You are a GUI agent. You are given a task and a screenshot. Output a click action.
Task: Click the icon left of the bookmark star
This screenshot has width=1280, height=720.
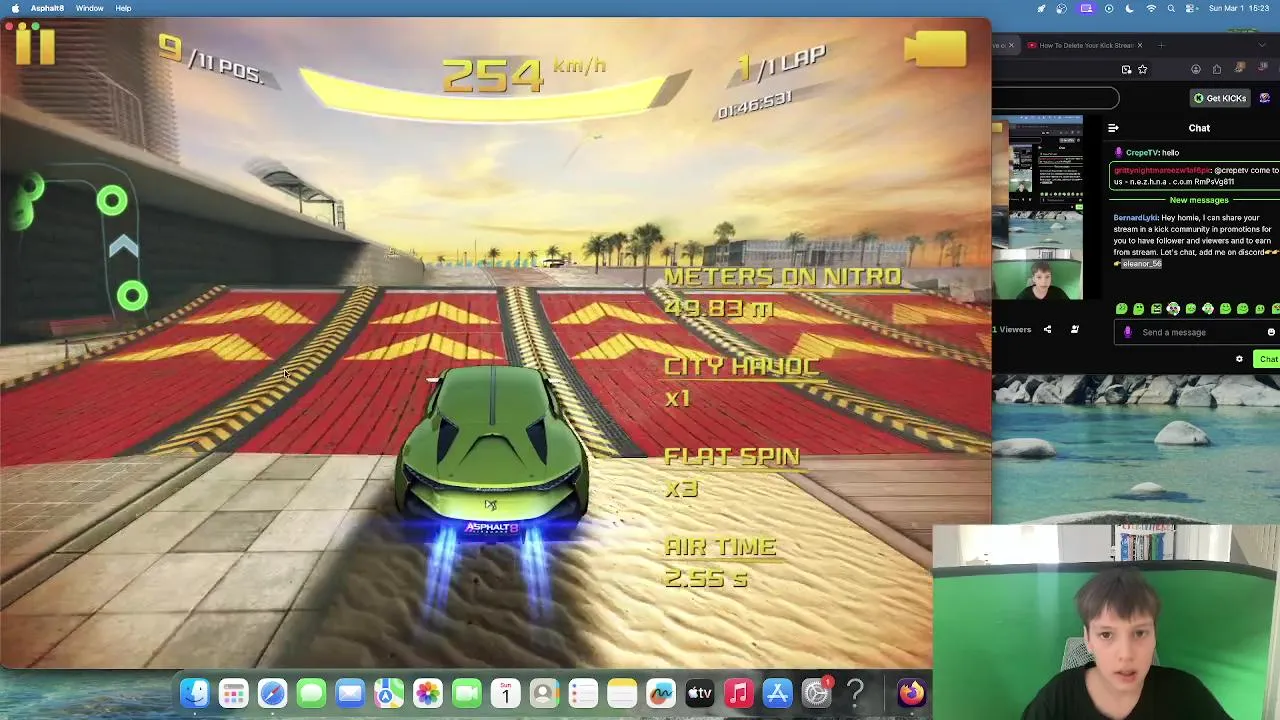(x=1127, y=69)
